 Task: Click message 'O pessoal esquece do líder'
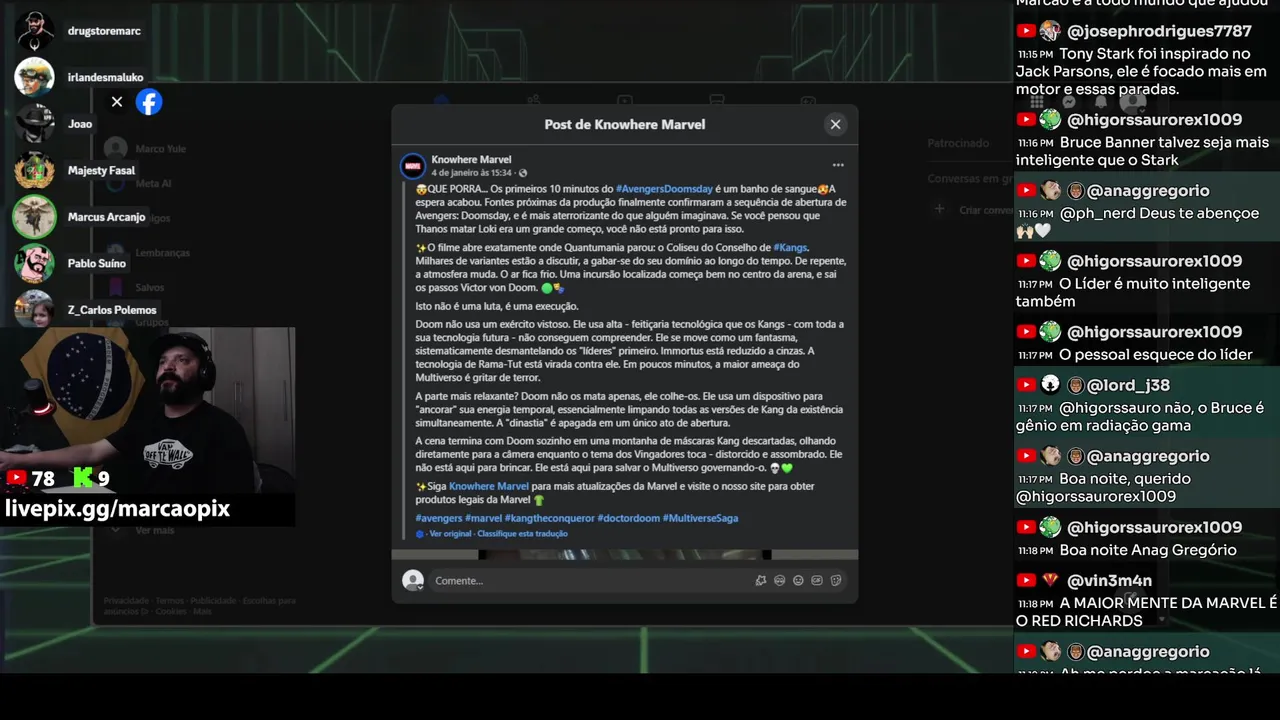coord(1155,354)
